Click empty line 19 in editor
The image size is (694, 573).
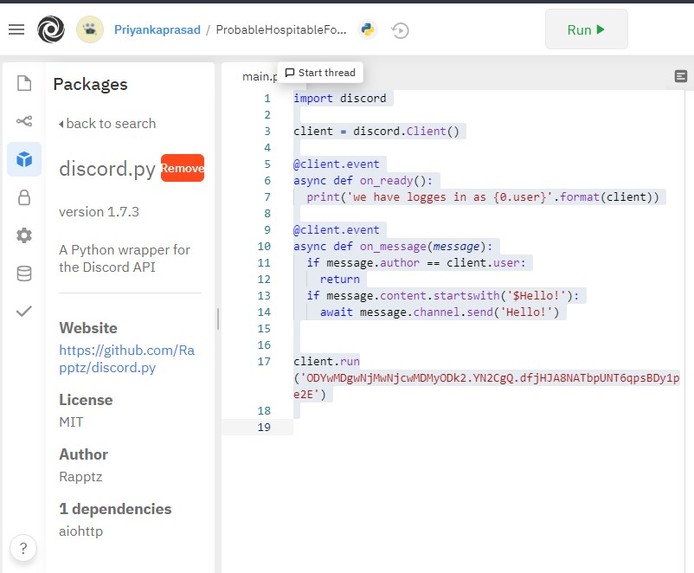tap(487, 427)
